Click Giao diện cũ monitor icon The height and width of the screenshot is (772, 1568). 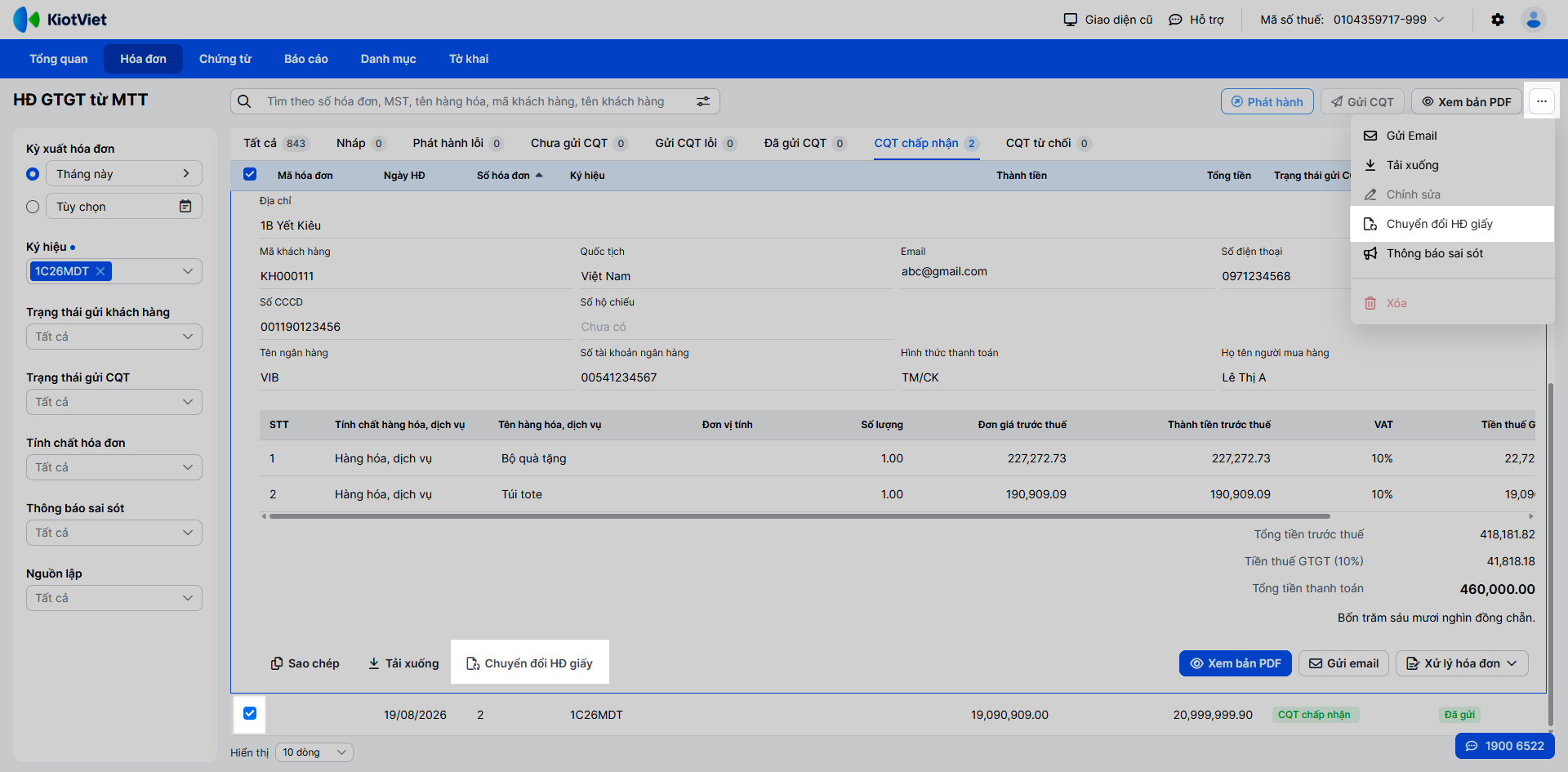1071,20
